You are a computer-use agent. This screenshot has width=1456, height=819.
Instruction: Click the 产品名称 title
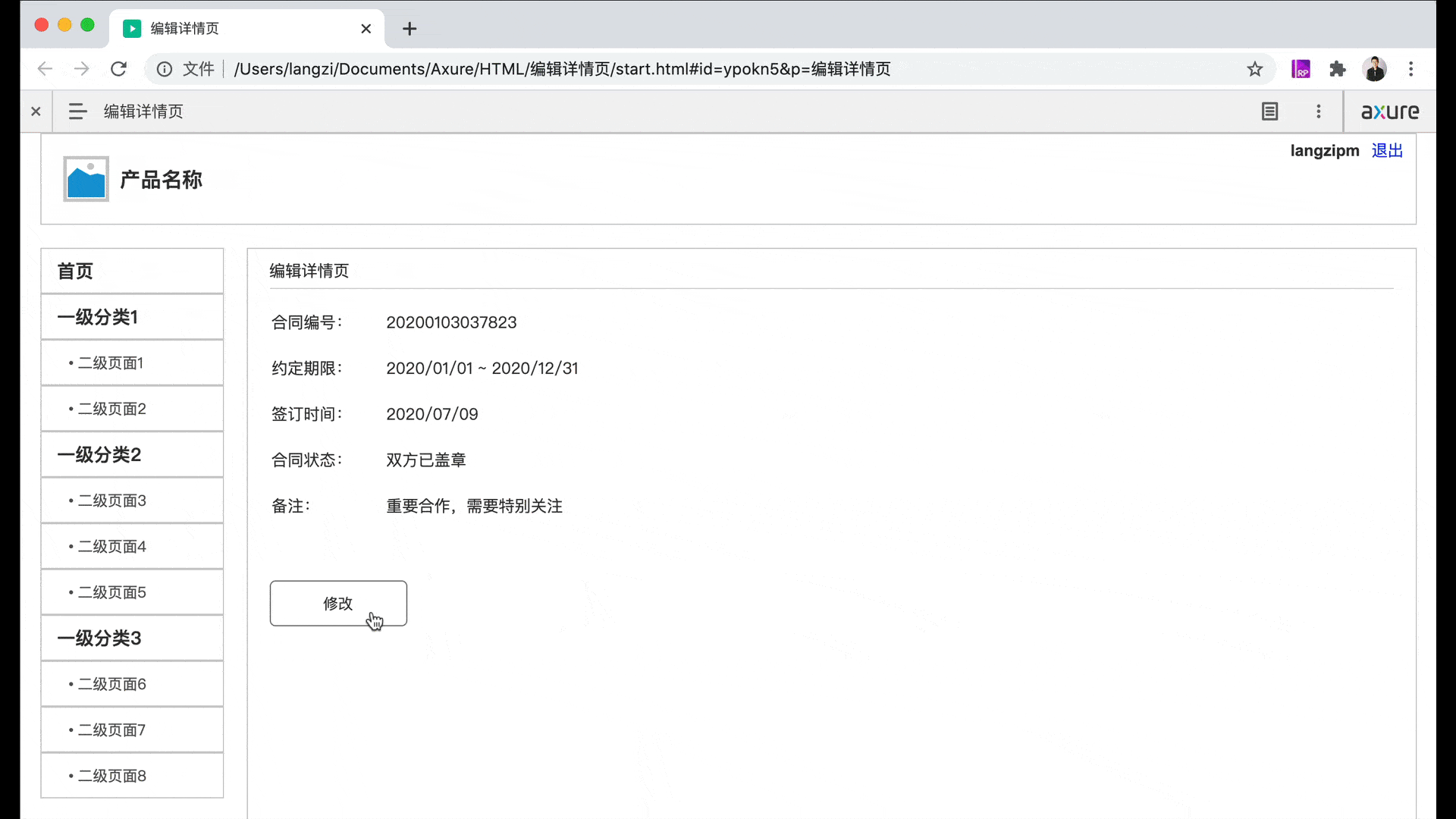click(162, 180)
